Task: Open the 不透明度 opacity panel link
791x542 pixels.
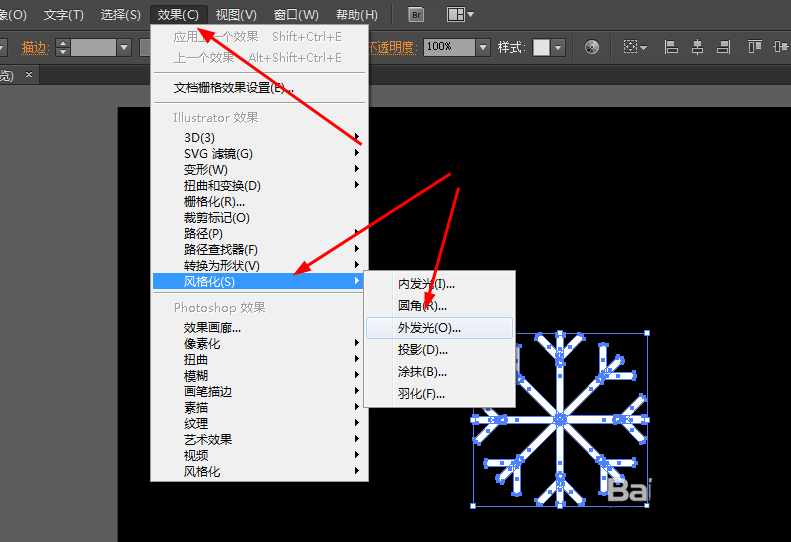Action: 391,47
